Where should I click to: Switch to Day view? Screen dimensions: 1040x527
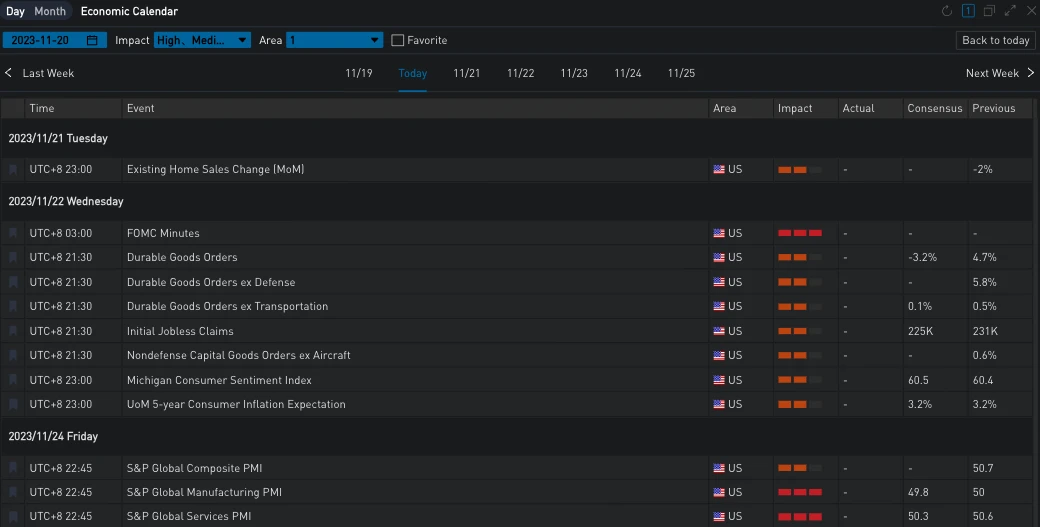(16, 12)
